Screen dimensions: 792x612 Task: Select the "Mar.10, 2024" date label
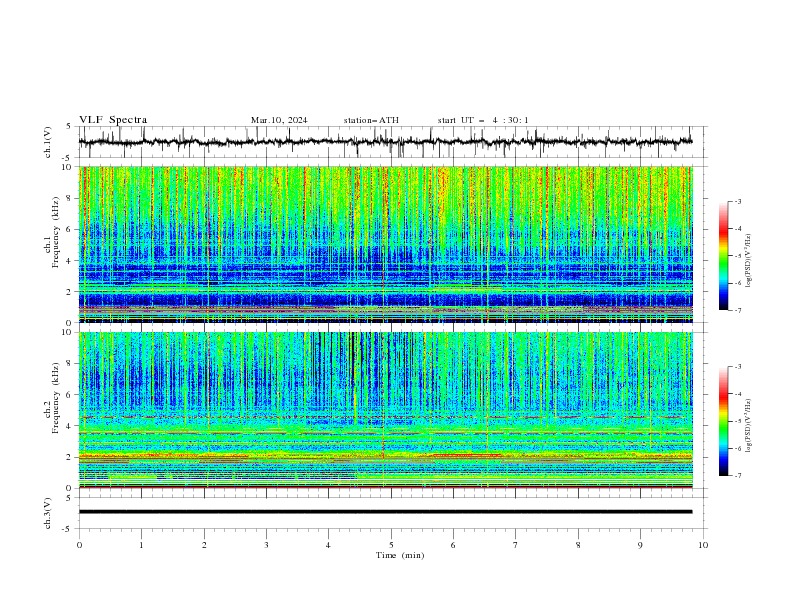pyautogui.click(x=279, y=120)
